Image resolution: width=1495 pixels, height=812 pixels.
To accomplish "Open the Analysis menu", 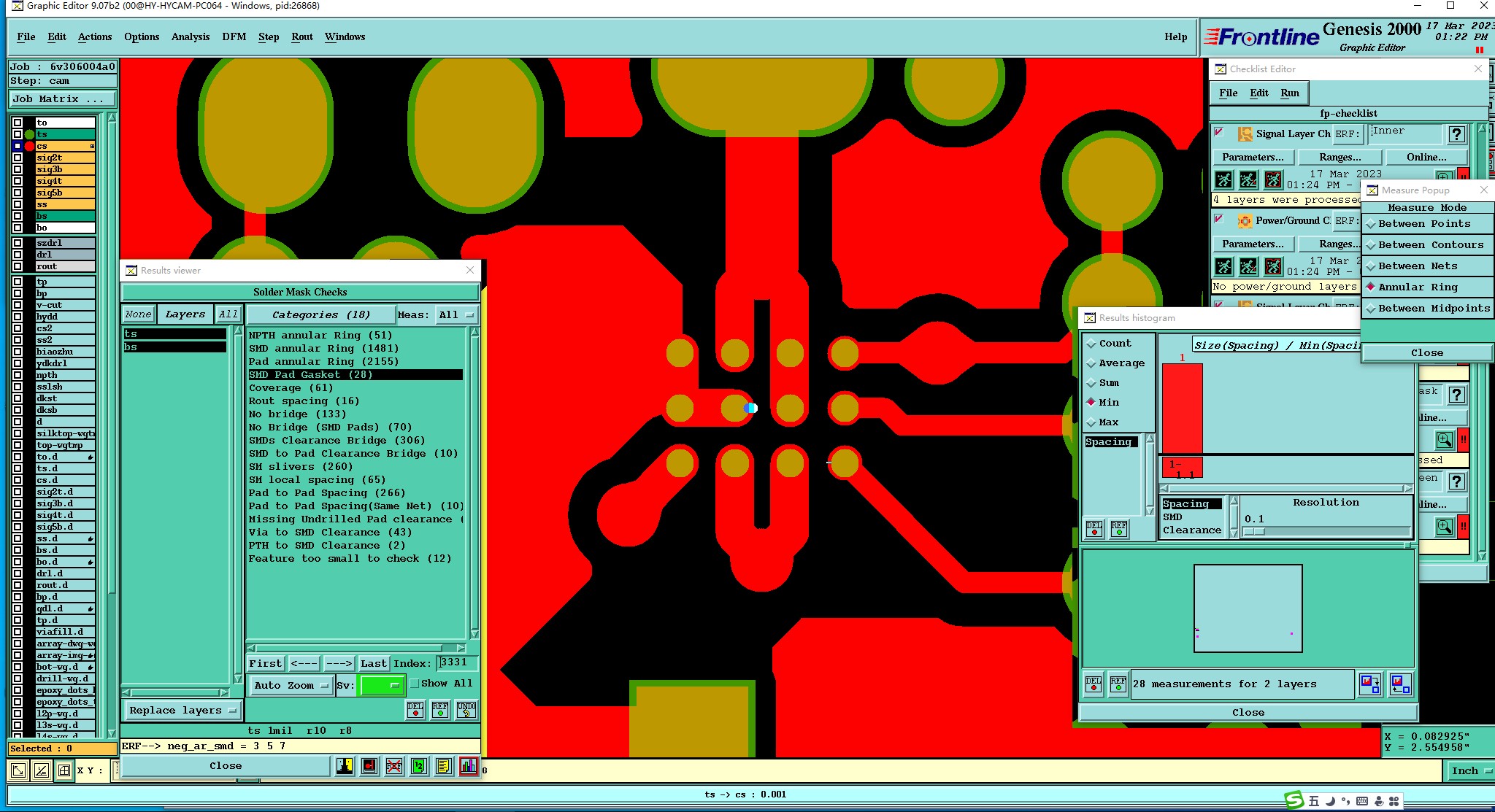I will coord(190,37).
